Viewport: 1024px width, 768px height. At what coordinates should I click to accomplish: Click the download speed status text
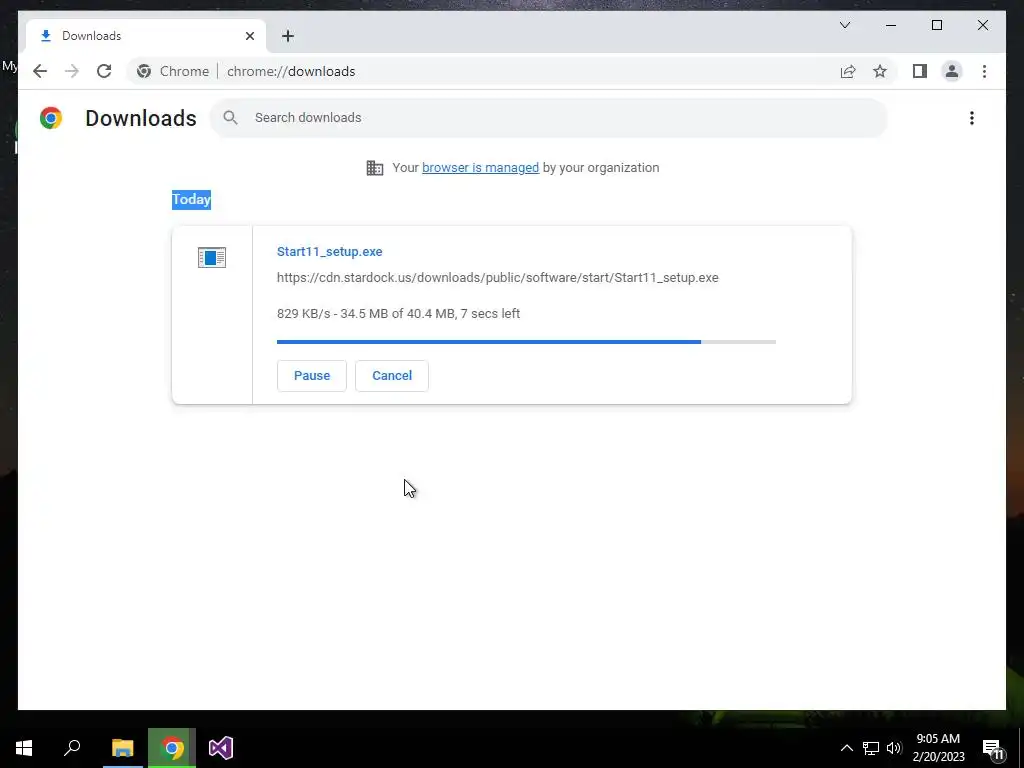tap(398, 313)
